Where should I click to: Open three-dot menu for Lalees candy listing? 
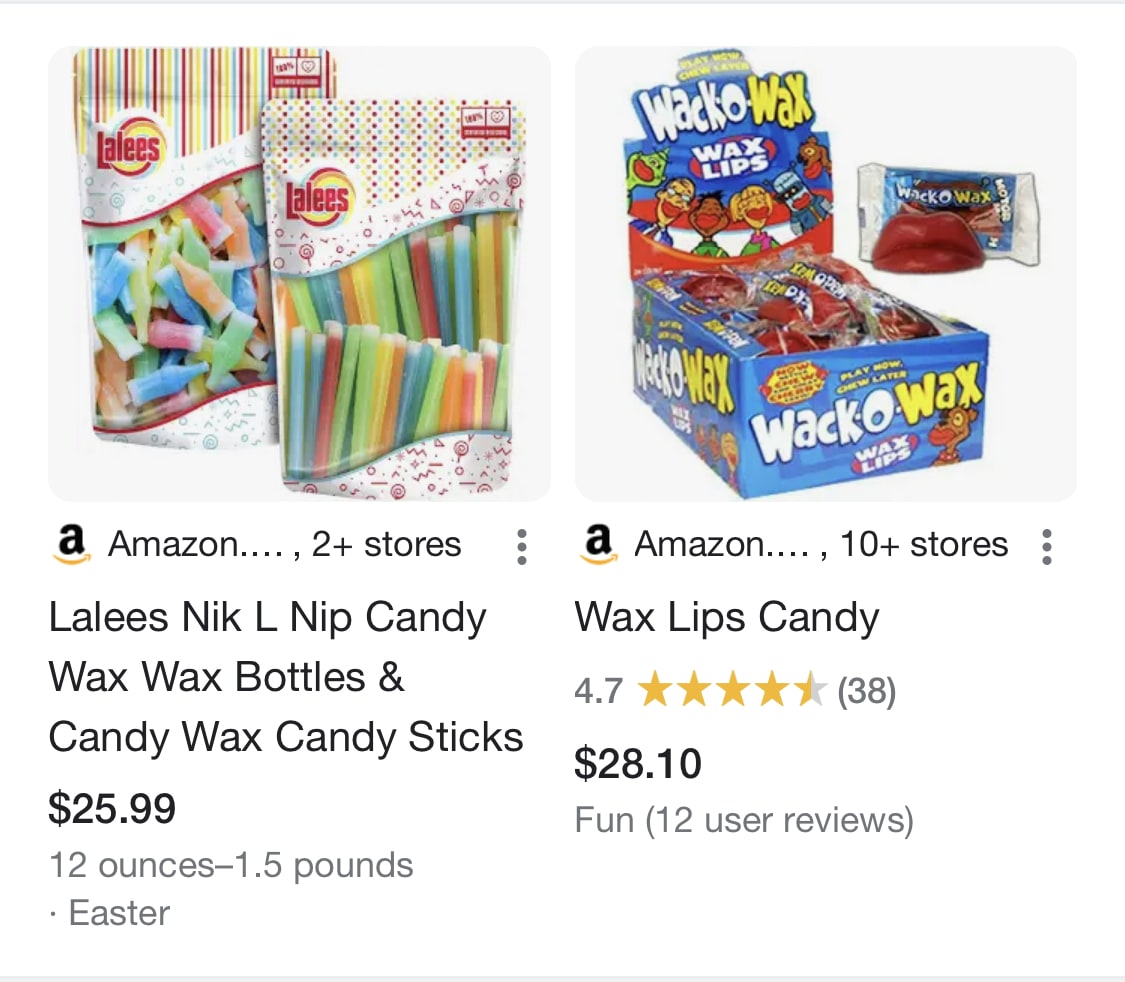[x=521, y=547]
